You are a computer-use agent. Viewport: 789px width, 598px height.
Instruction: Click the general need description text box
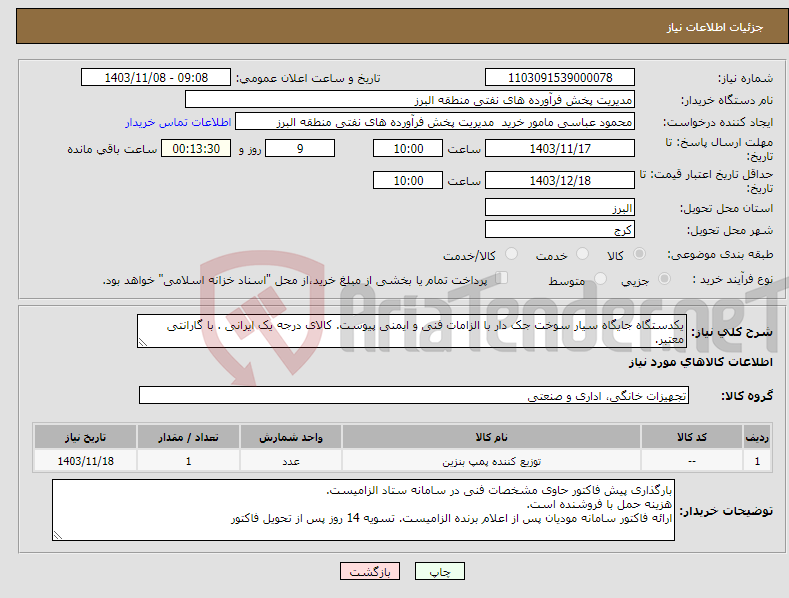(x=412, y=331)
